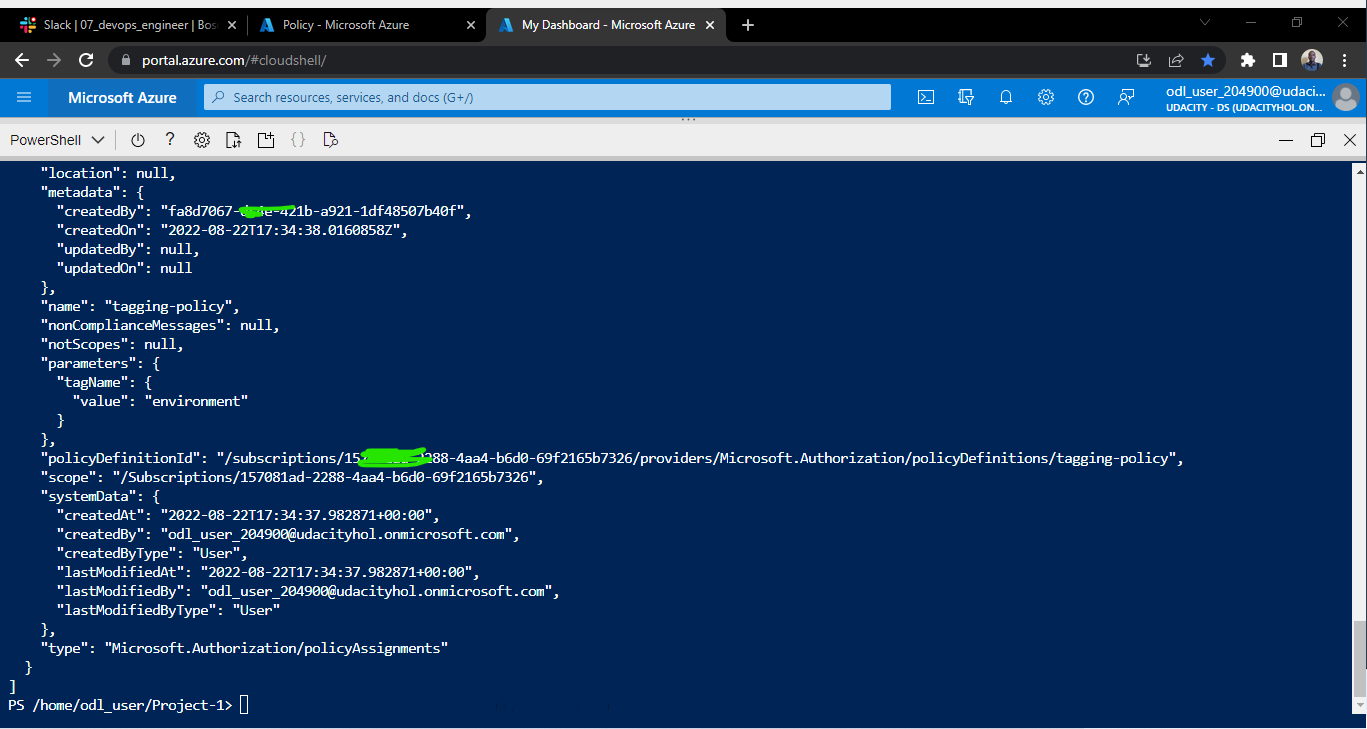1367x729 pixels.
Task: Open the Cloud Shell web preview icon
Action: click(330, 139)
